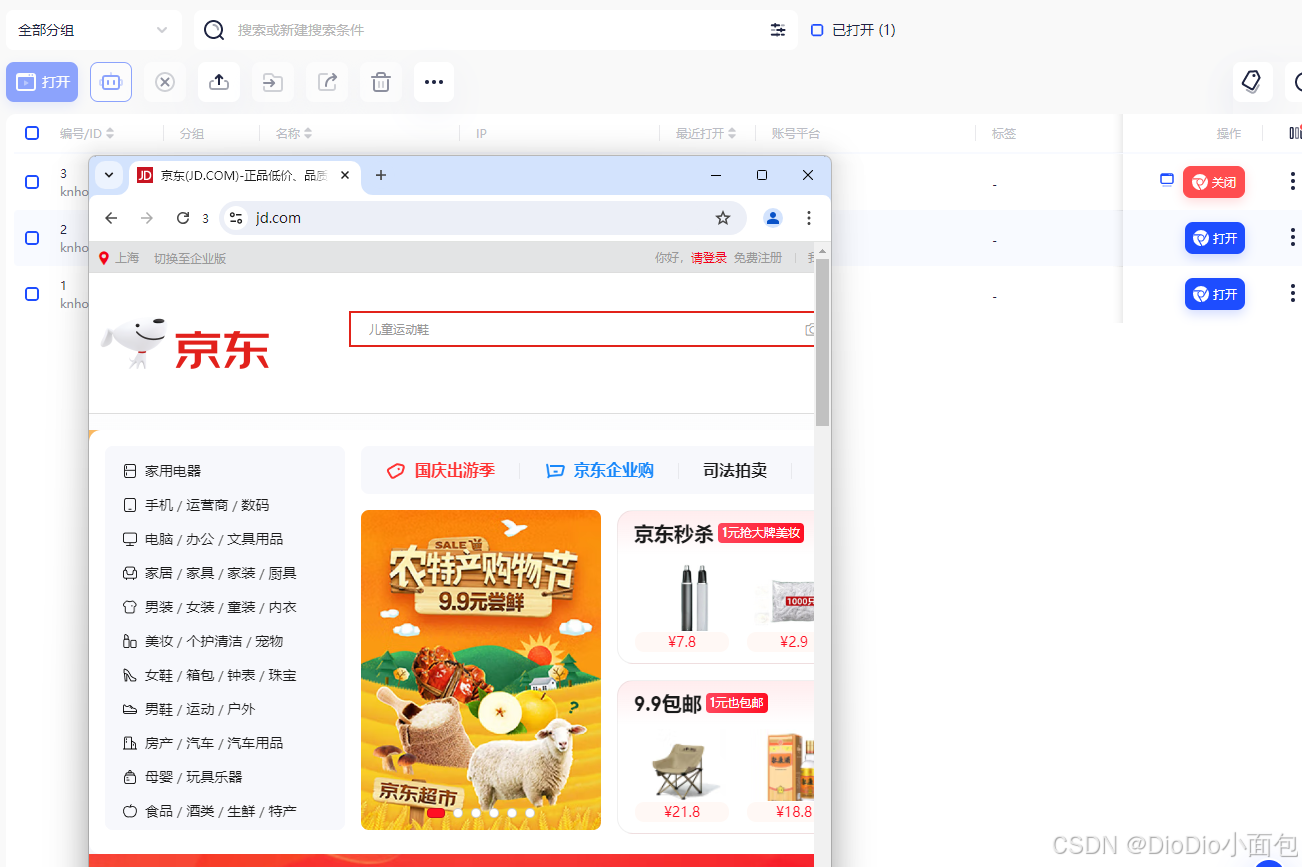Image resolution: width=1302 pixels, height=867 pixels.
Task: Bookmark jd.com with the star icon
Action: 723,217
